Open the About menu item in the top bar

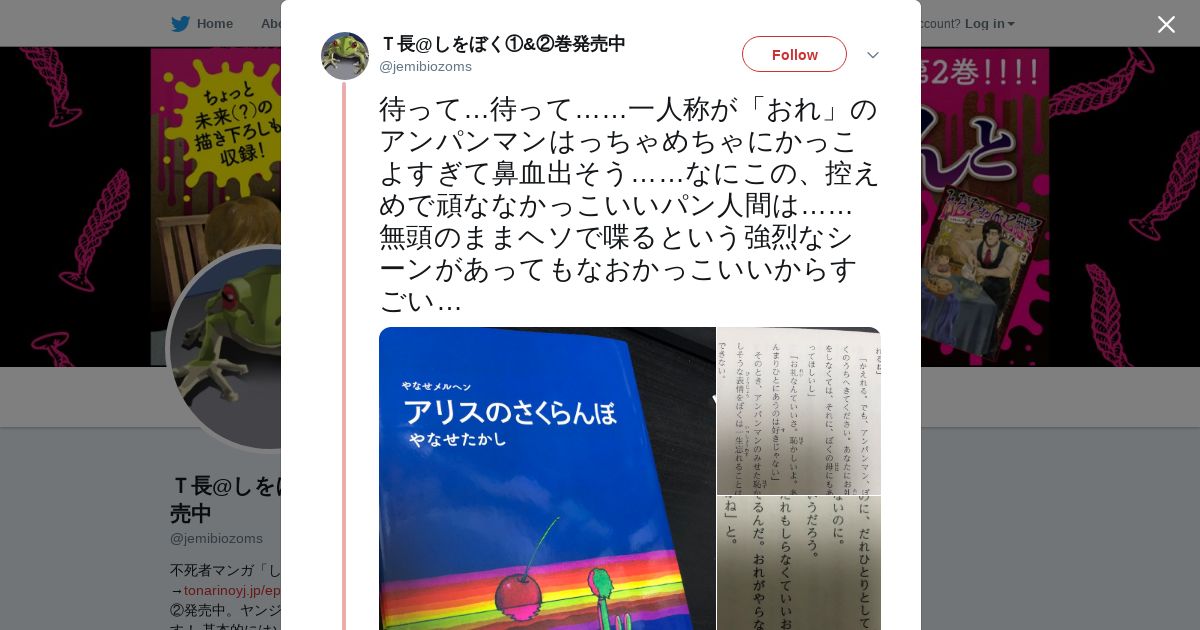[x=270, y=24]
